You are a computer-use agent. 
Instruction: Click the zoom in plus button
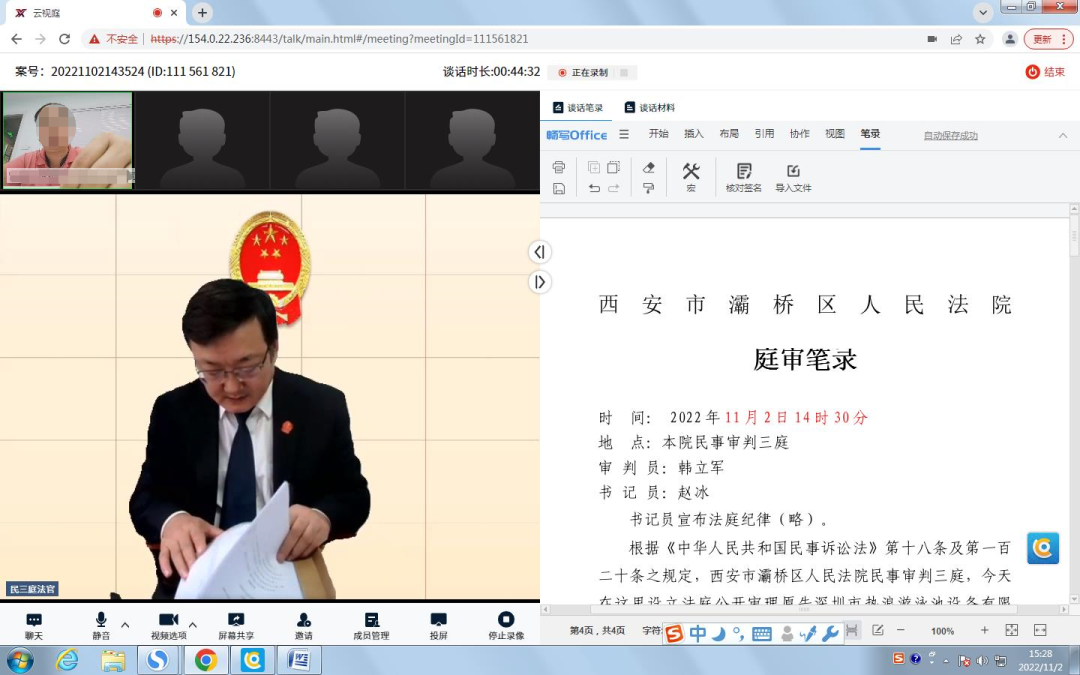point(985,631)
